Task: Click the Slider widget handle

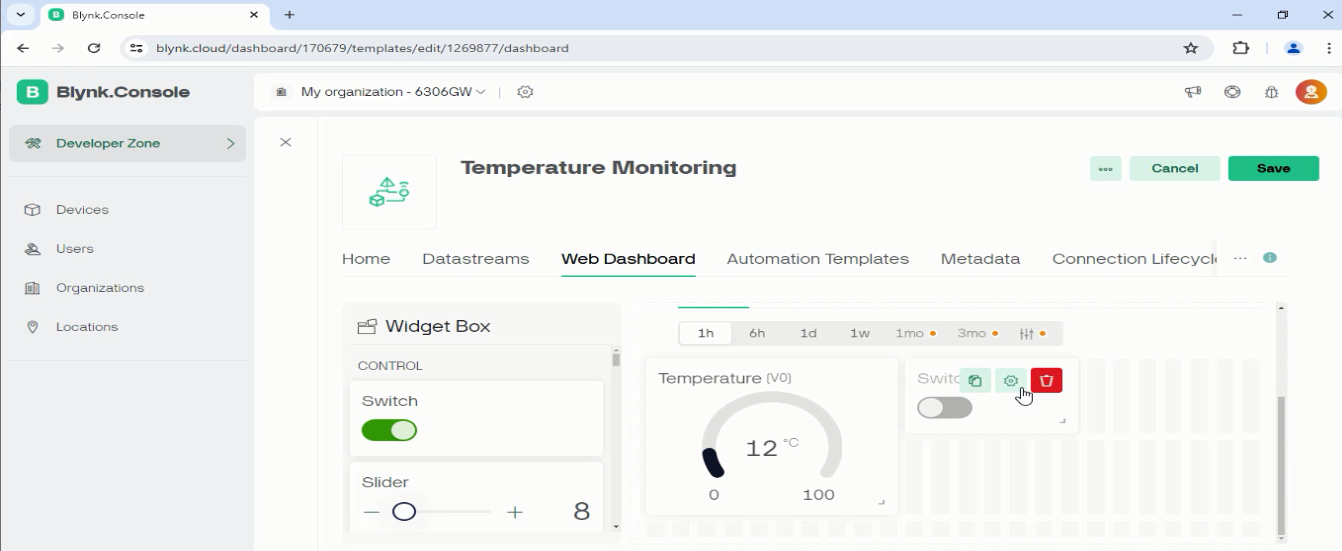Action: [404, 512]
